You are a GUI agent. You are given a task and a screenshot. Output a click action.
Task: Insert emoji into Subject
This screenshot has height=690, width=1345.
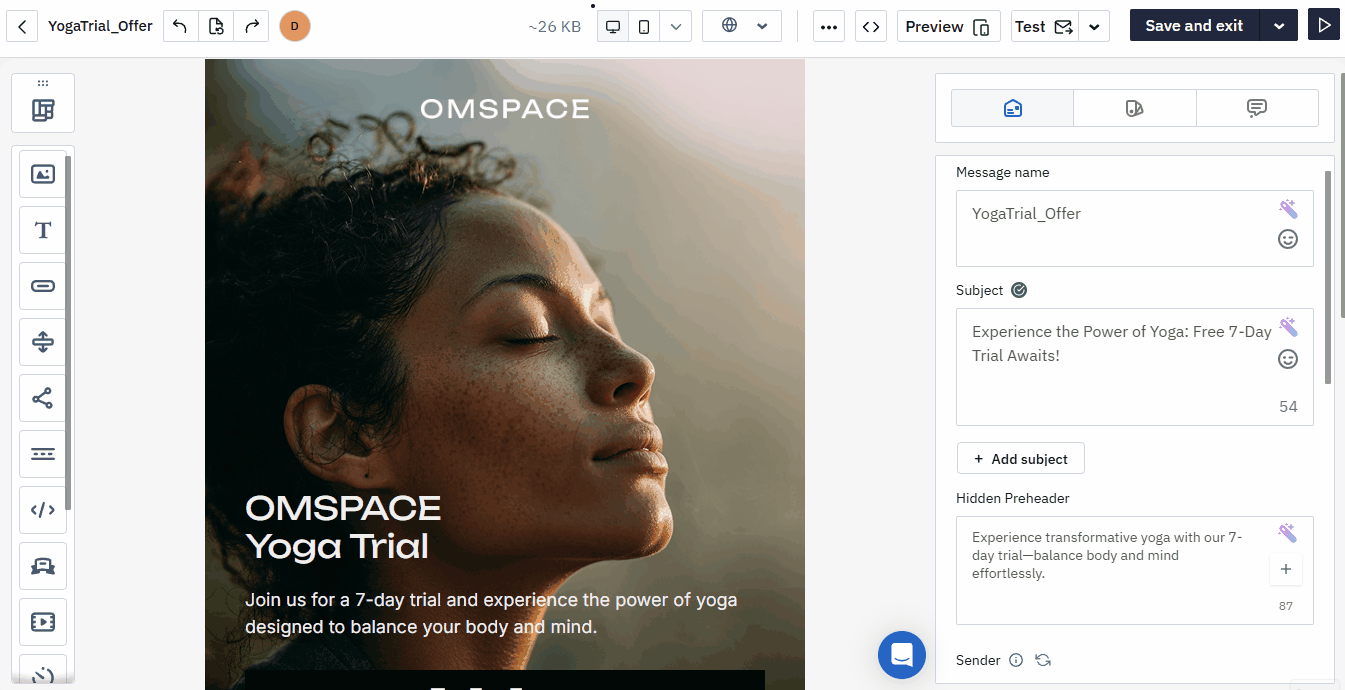coord(1288,358)
